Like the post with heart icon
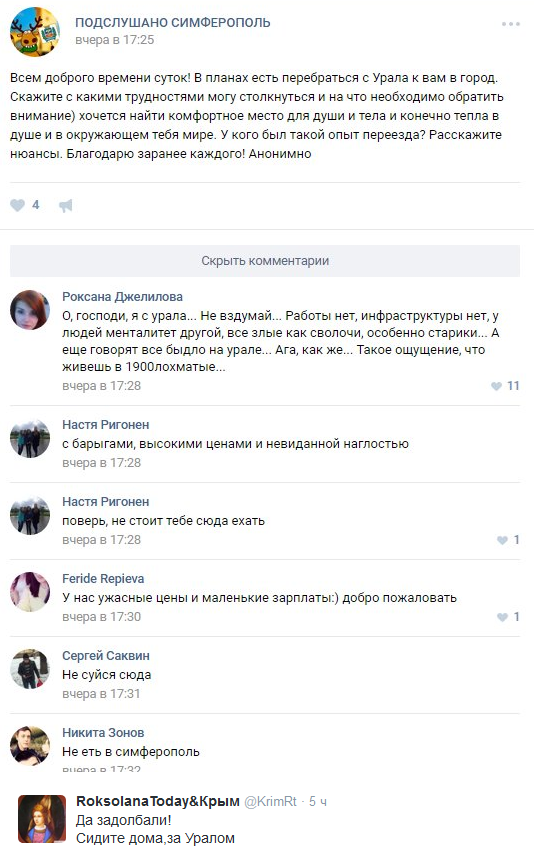534x850 pixels. [x=17, y=205]
